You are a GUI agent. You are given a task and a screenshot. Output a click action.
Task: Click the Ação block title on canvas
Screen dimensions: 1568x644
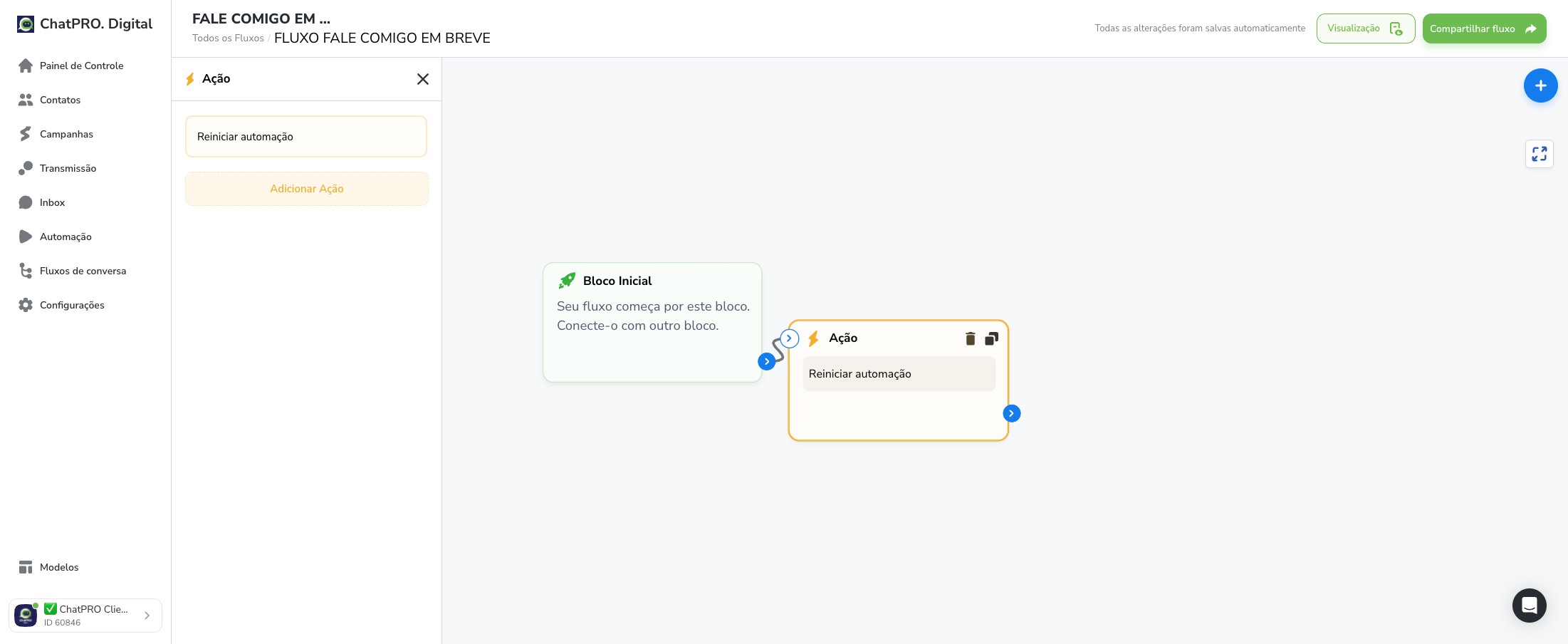tap(843, 338)
